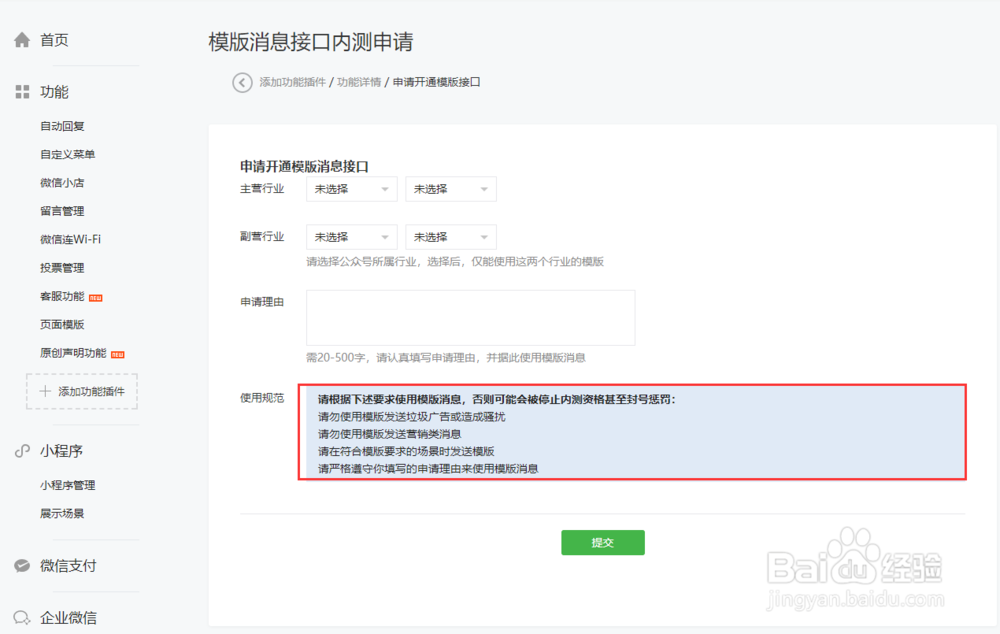The image size is (1000, 634).
Task: Select 微信连Wi-Fi menu item
Action: click(70, 239)
